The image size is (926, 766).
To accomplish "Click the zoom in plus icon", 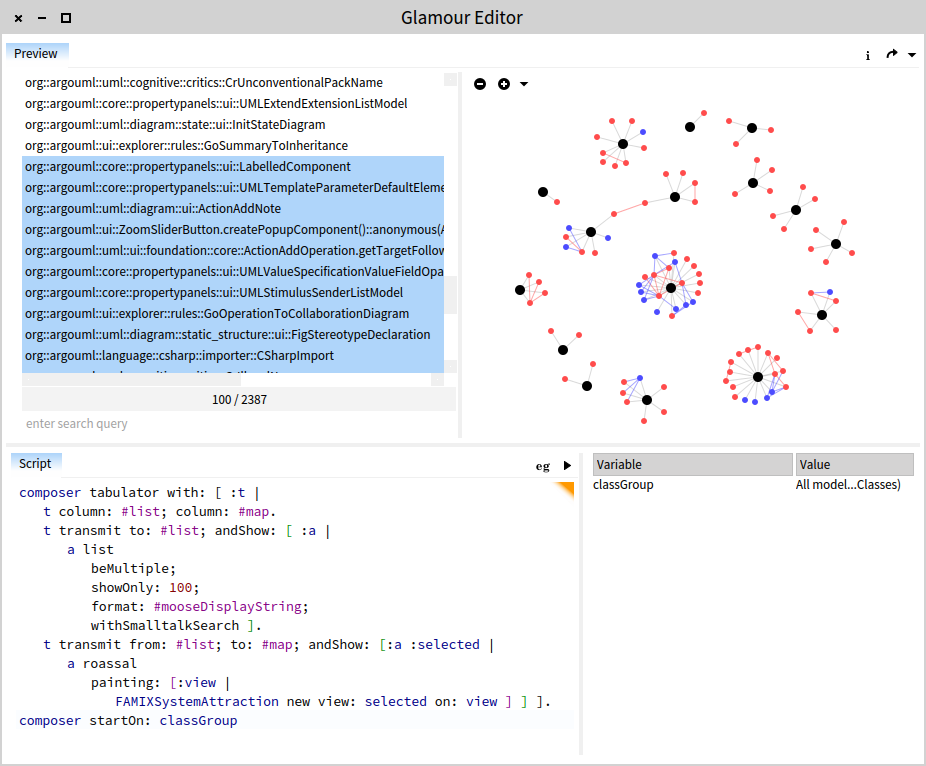I will [504, 84].
